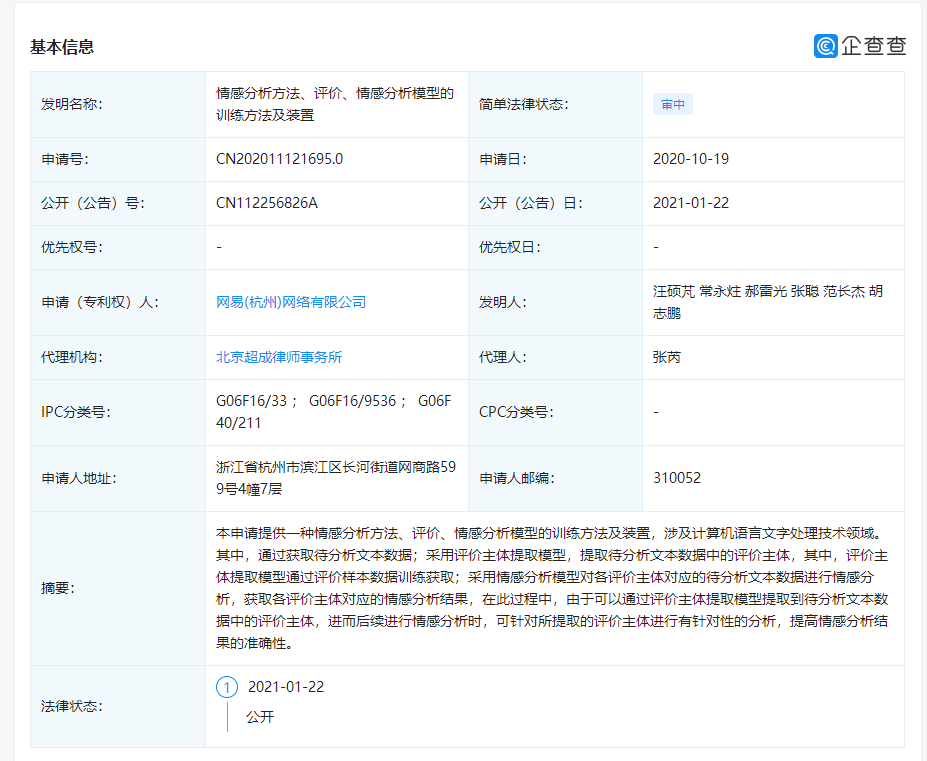This screenshot has width=927, height=761.
Task: Open the 网易(杭州)网络有限公司 applicant link
Action: tap(291, 302)
